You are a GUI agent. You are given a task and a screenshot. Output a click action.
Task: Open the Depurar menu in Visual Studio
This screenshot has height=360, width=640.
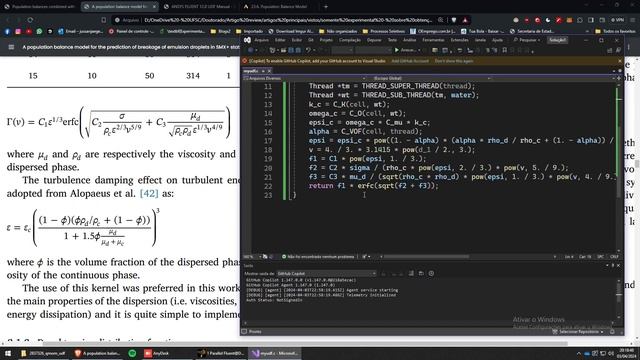point(374,40)
